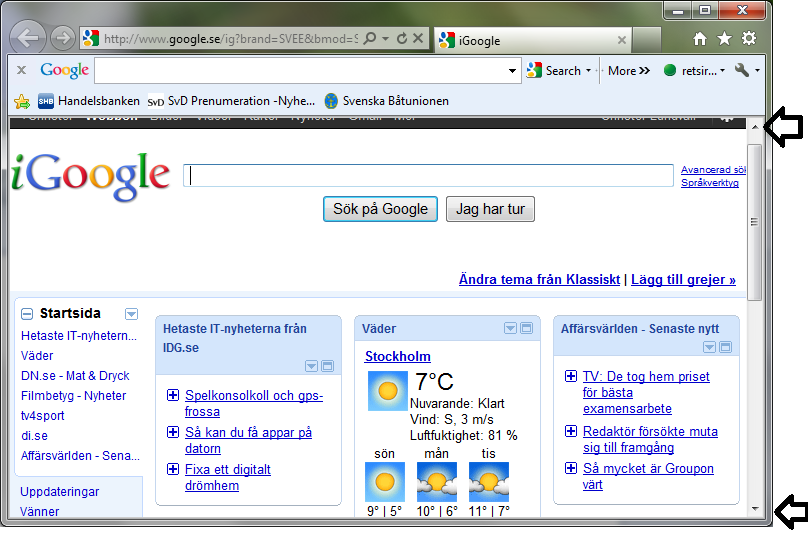Click the vertical scrollbar thumb
Image resolution: width=808 pixels, height=542 pixels.
pyautogui.click(x=754, y=222)
